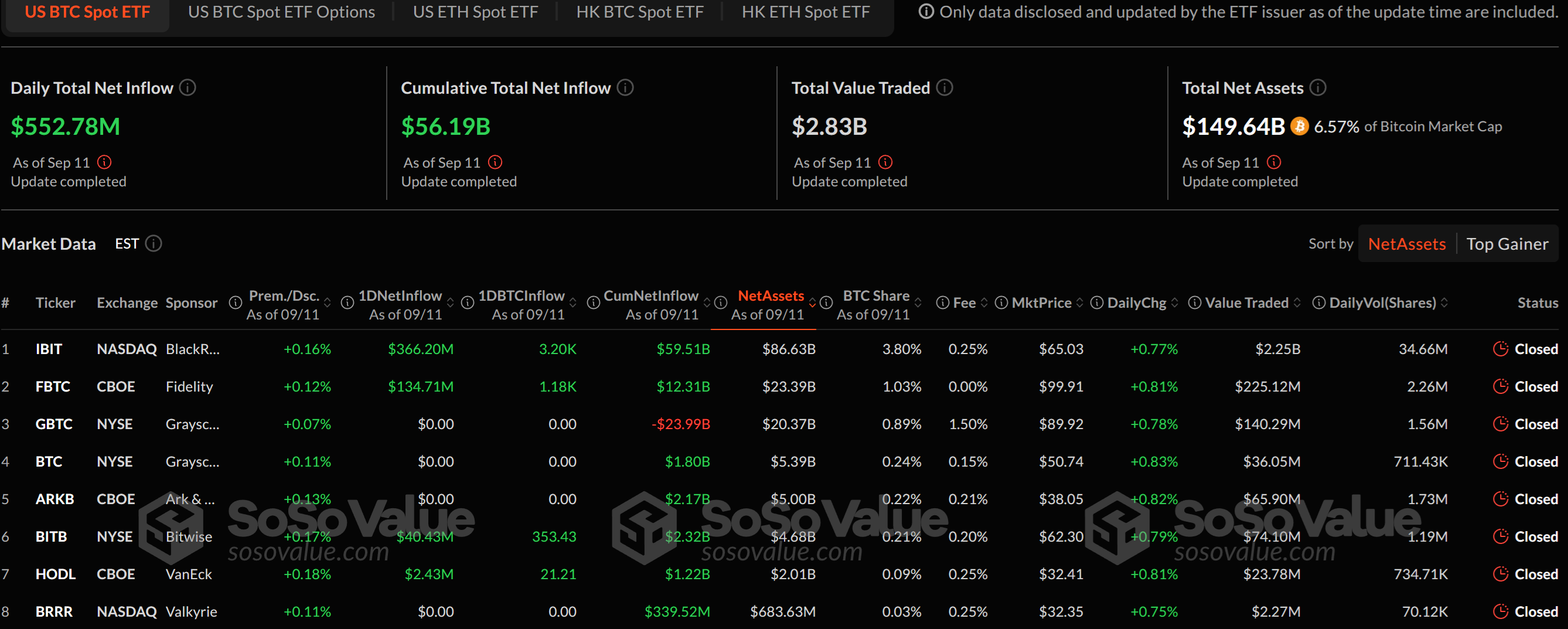Click the red alert icon under Cumulative Total Net Inflow
The height and width of the screenshot is (629, 1568).
pyautogui.click(x=495, y=162)
